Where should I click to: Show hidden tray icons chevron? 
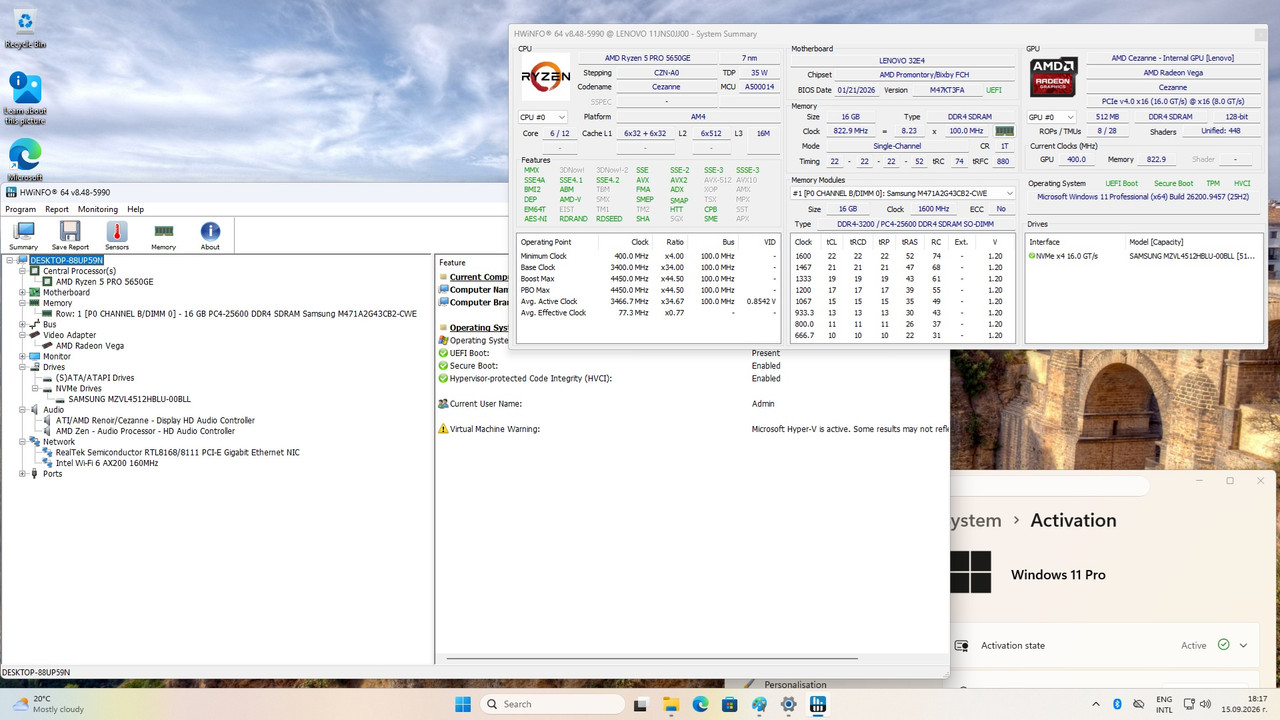tap(1095, 704)
